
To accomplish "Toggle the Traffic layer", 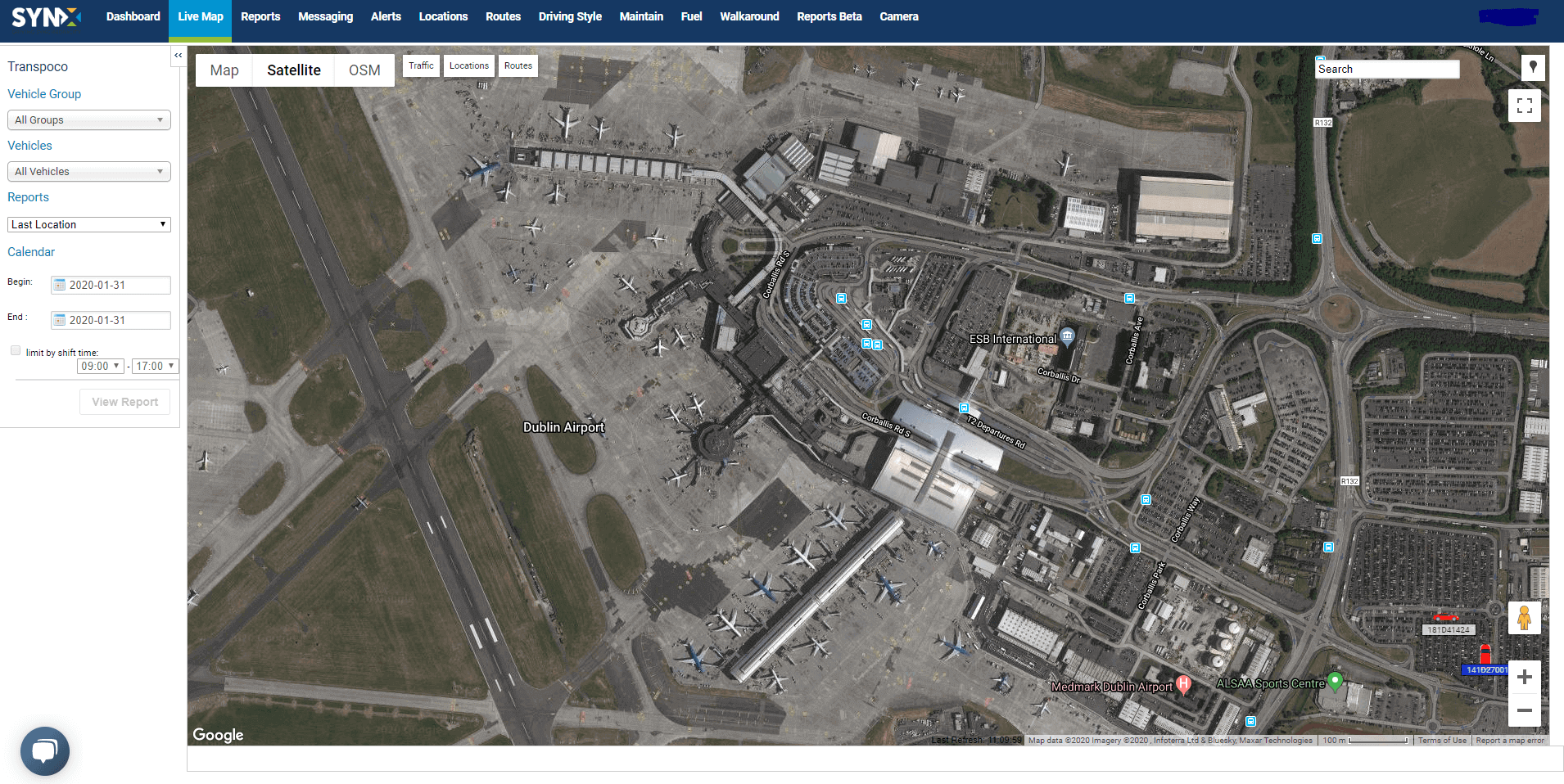I will coord(421,65).
